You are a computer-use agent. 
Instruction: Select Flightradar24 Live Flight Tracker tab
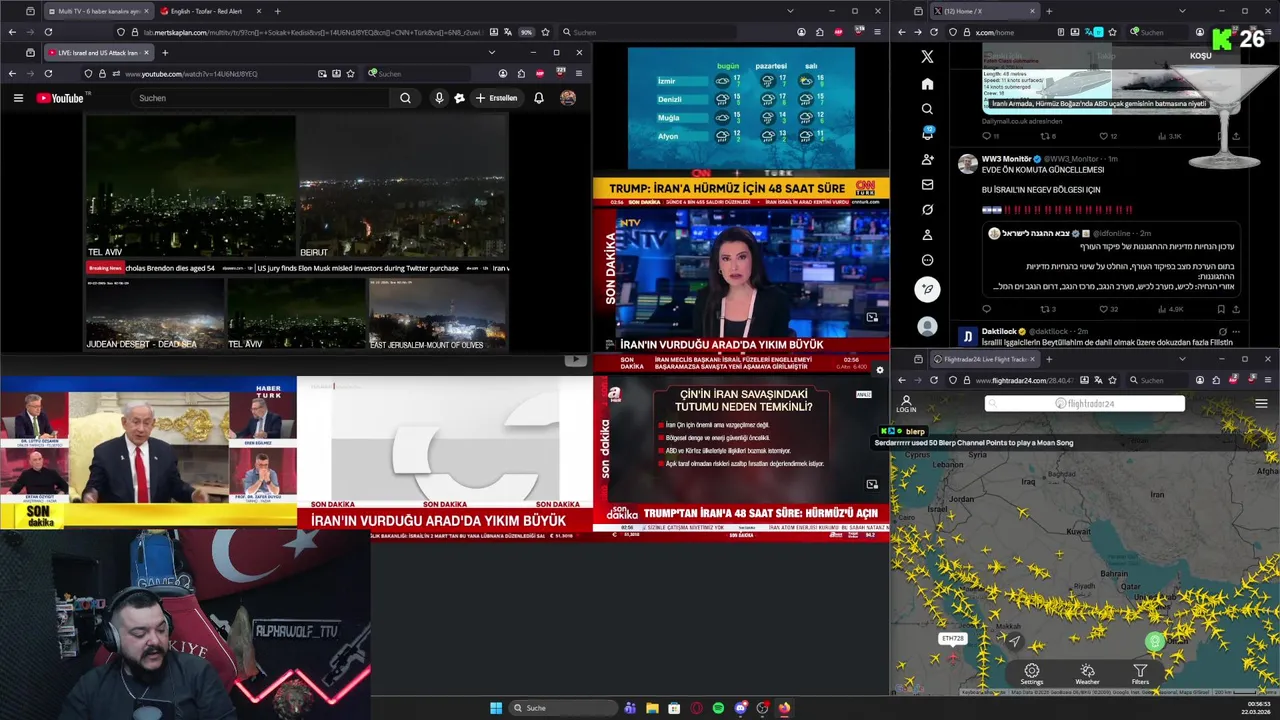(x=985, y=359)
